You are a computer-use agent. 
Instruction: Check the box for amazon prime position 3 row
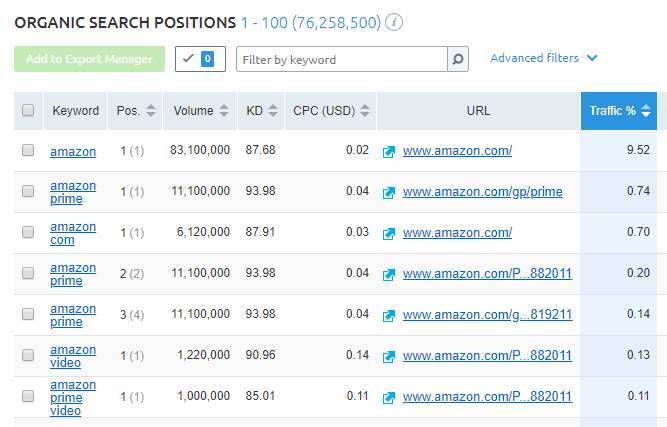coord(28,314)
